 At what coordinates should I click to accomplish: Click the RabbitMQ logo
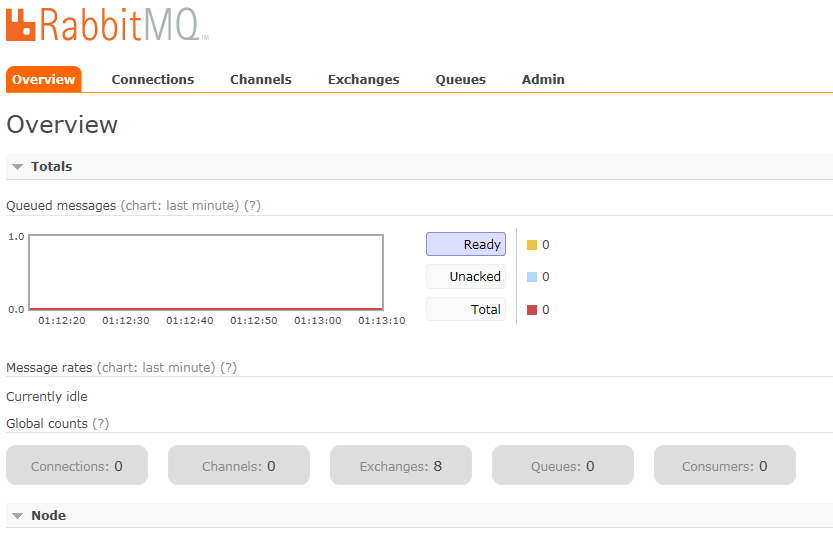[107, 24]
